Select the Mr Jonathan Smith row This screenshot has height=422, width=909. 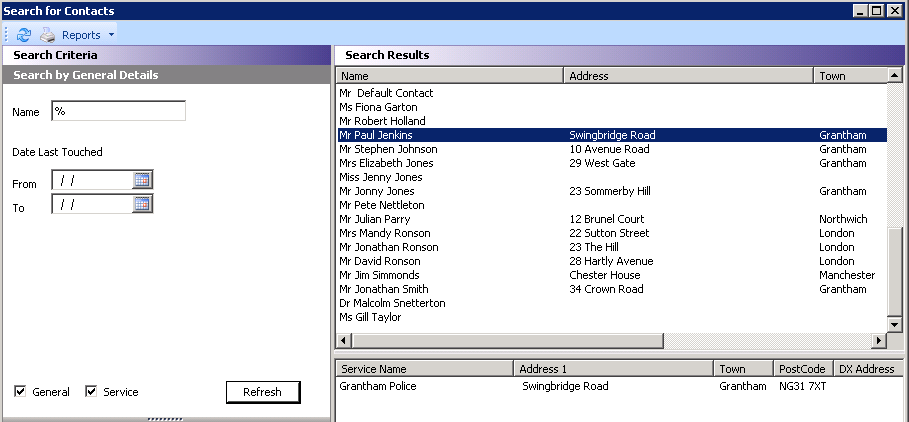[x=612, y=289]
